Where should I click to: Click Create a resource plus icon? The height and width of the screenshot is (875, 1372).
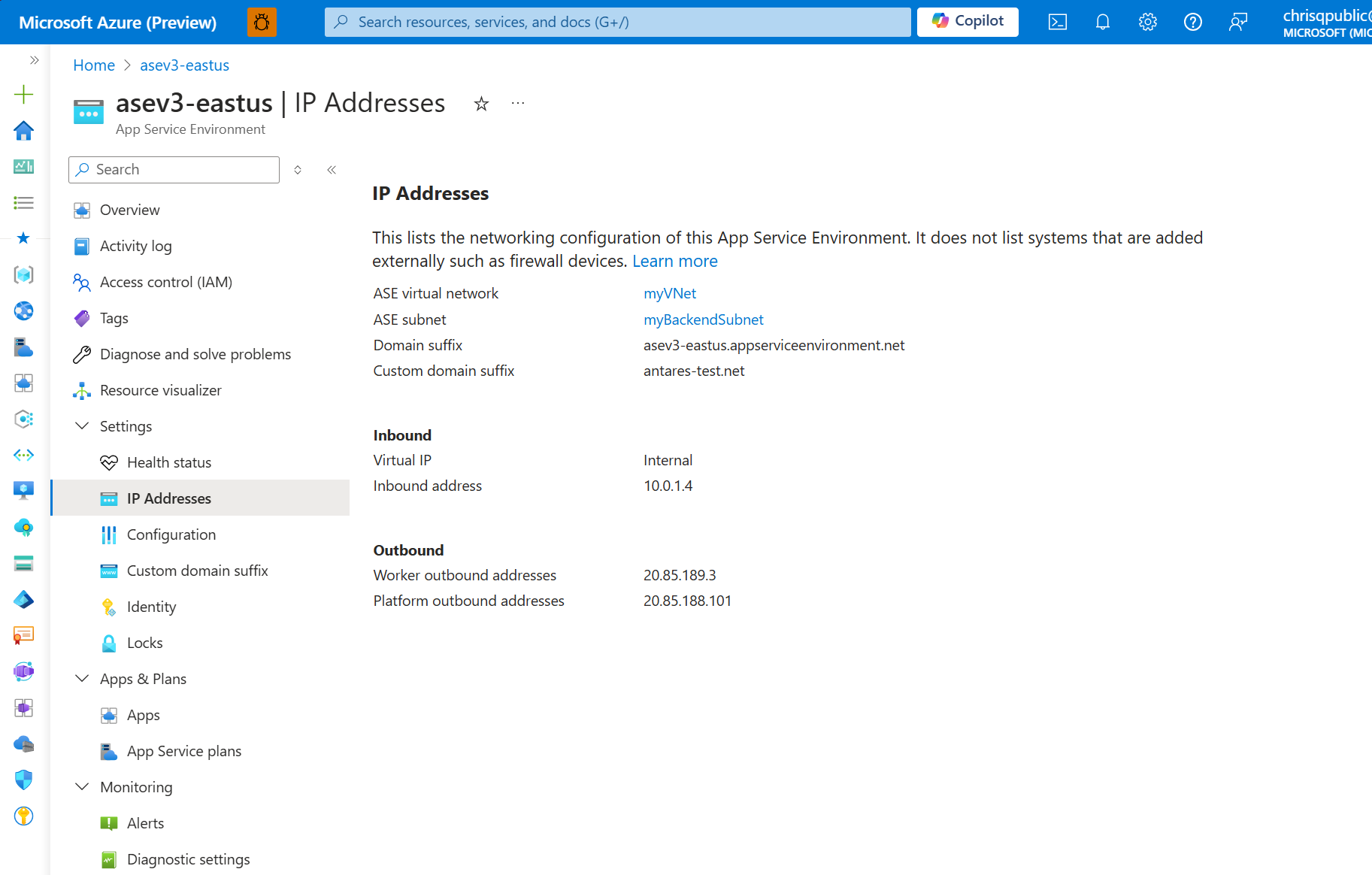click(x=24, y=94)
